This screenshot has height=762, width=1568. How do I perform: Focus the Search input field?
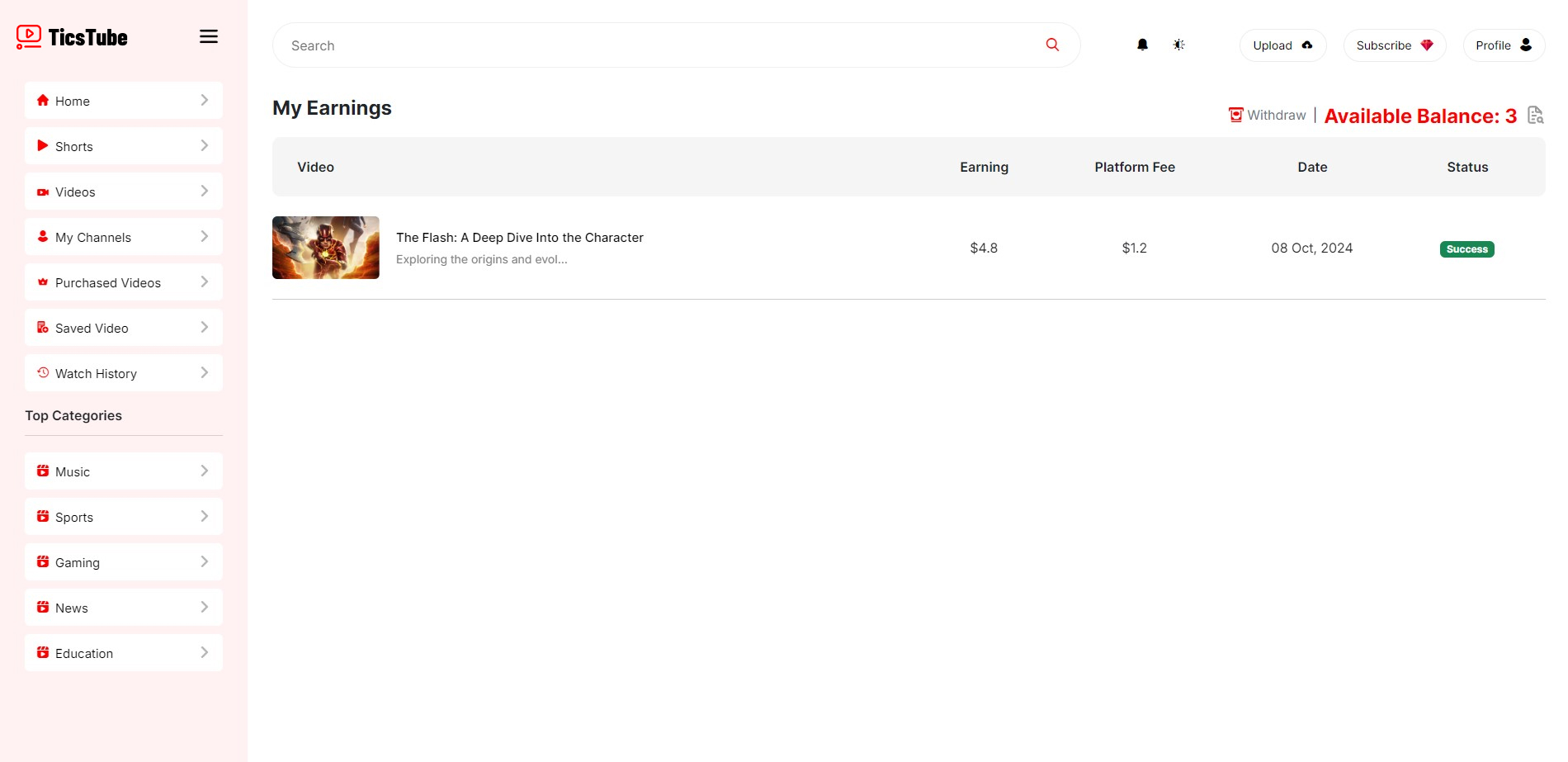point(660,45)
